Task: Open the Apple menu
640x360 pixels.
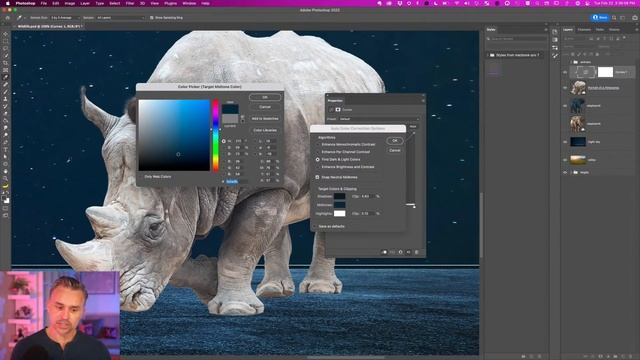Action: 7,3
